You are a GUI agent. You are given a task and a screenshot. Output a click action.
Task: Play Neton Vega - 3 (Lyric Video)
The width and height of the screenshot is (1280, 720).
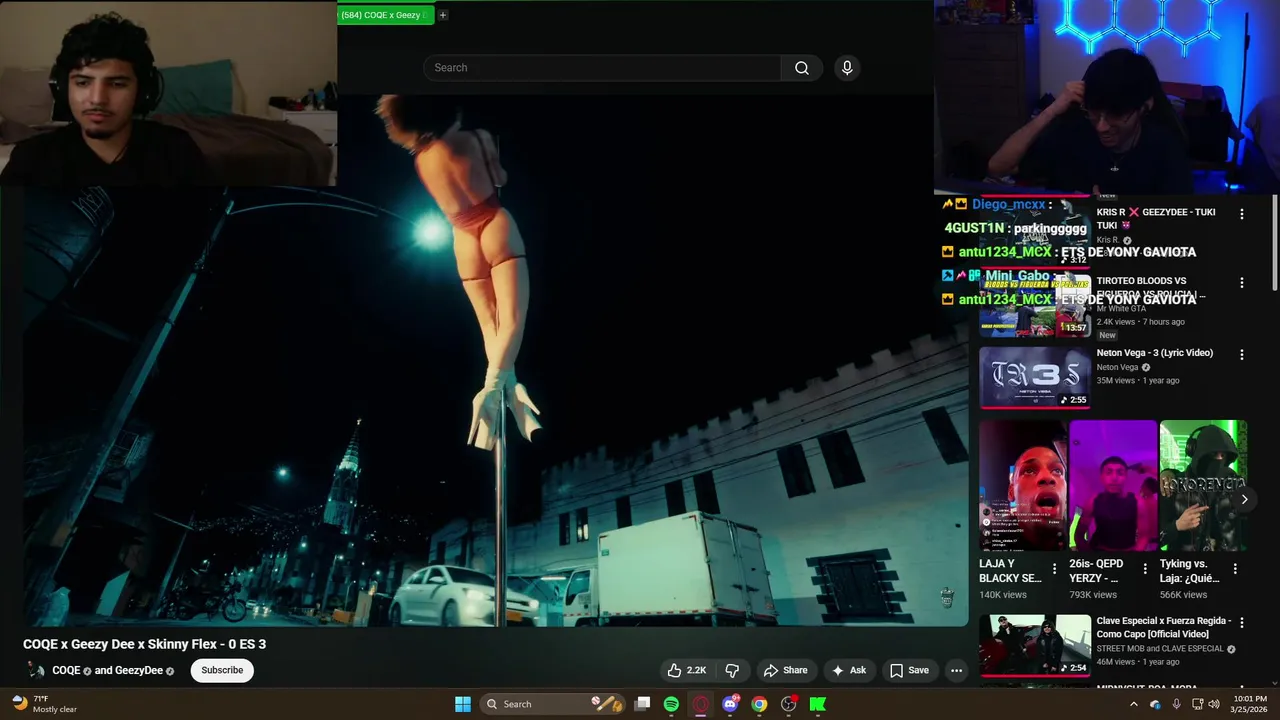(x=1154, y=353)
